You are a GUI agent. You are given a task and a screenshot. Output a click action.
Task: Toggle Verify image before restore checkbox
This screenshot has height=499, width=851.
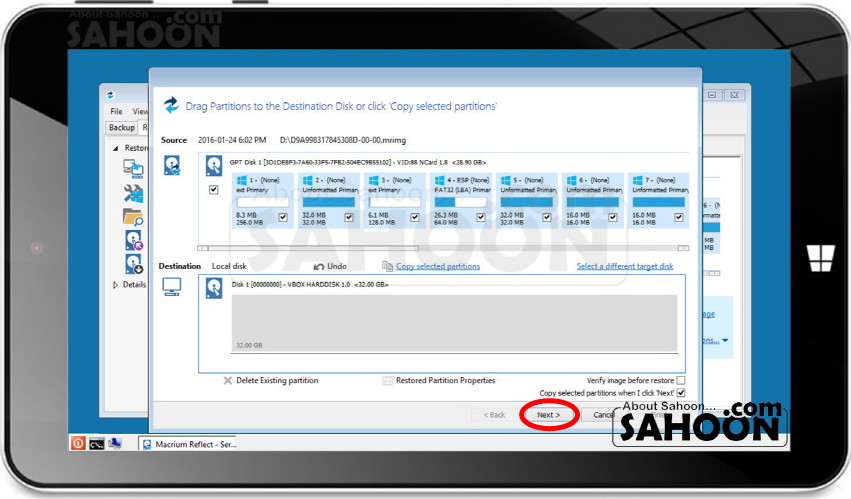[x=681, y=381]
